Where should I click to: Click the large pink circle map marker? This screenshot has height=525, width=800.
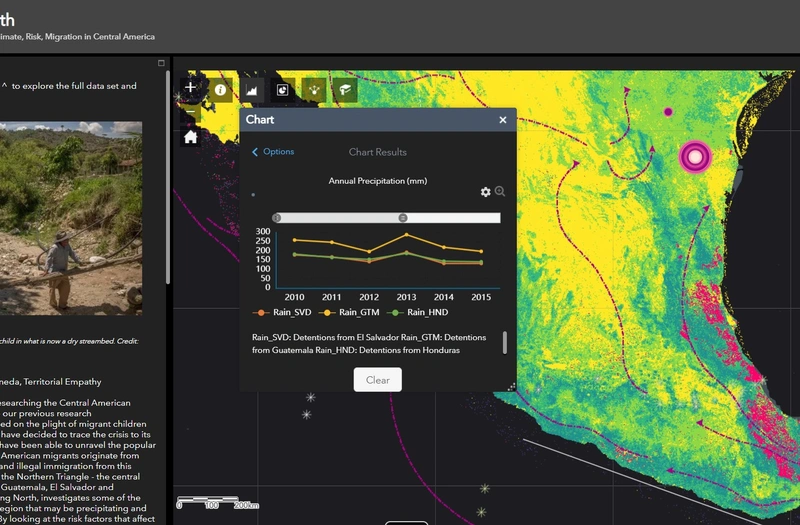(695, 157)
